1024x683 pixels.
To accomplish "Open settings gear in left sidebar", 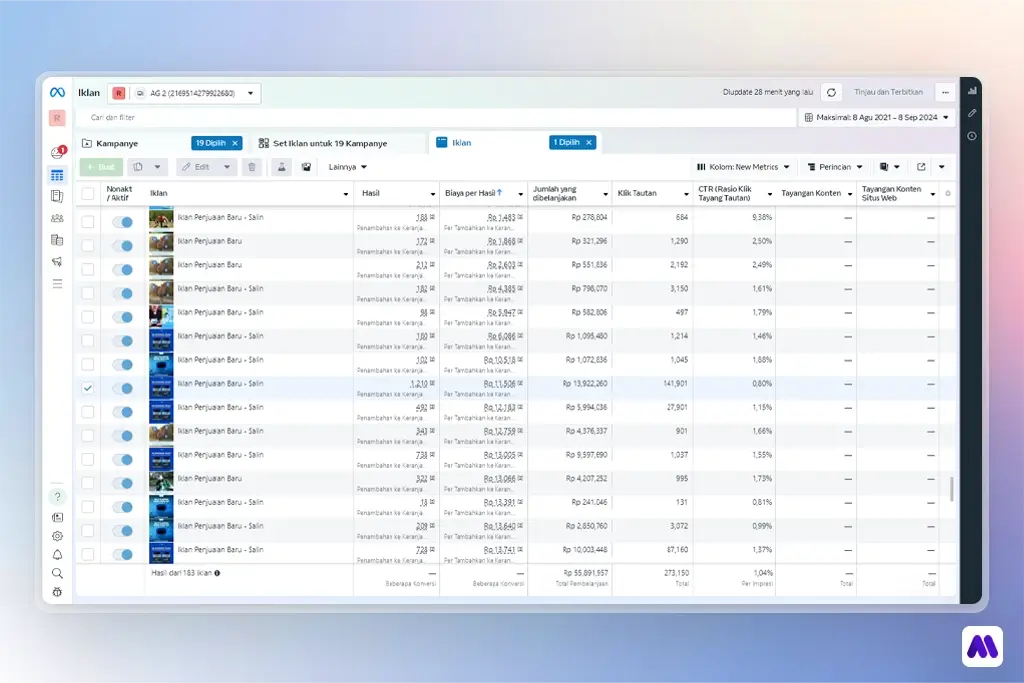I will 57,536.
